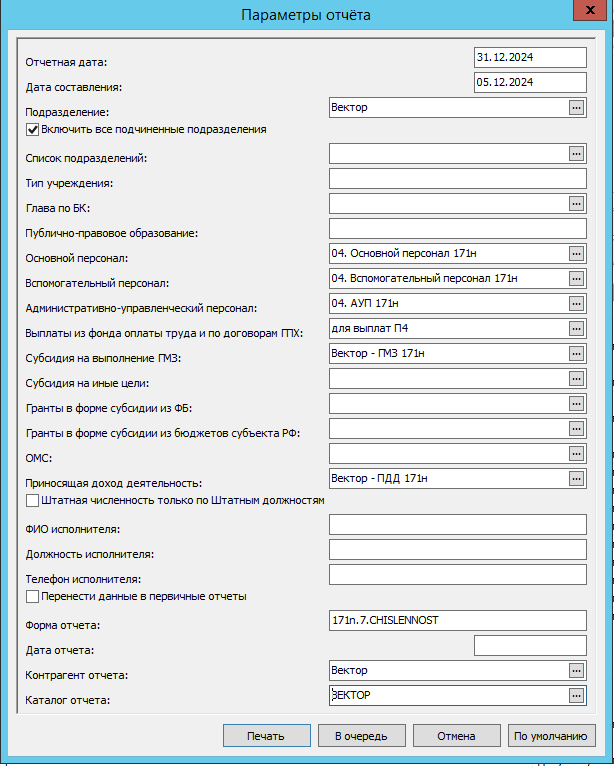The height and width of the screenshot is (768, 614).
Task: Click the Отчетная дата date field
Action: (x=530, y=57)
